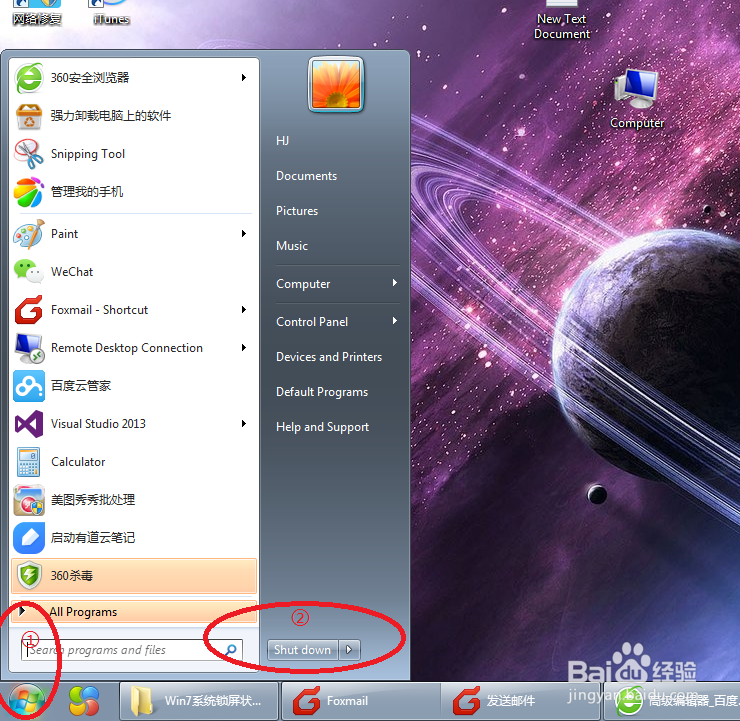Open Win7系统锁屏 folder taskbar button

pos(199,701)
